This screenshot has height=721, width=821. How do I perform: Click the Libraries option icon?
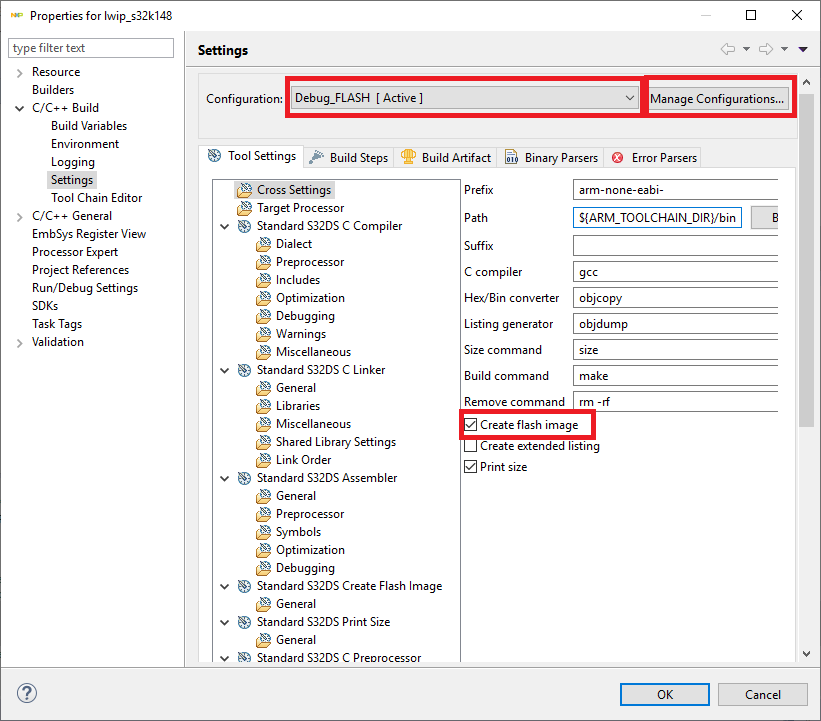pos(263,406)
